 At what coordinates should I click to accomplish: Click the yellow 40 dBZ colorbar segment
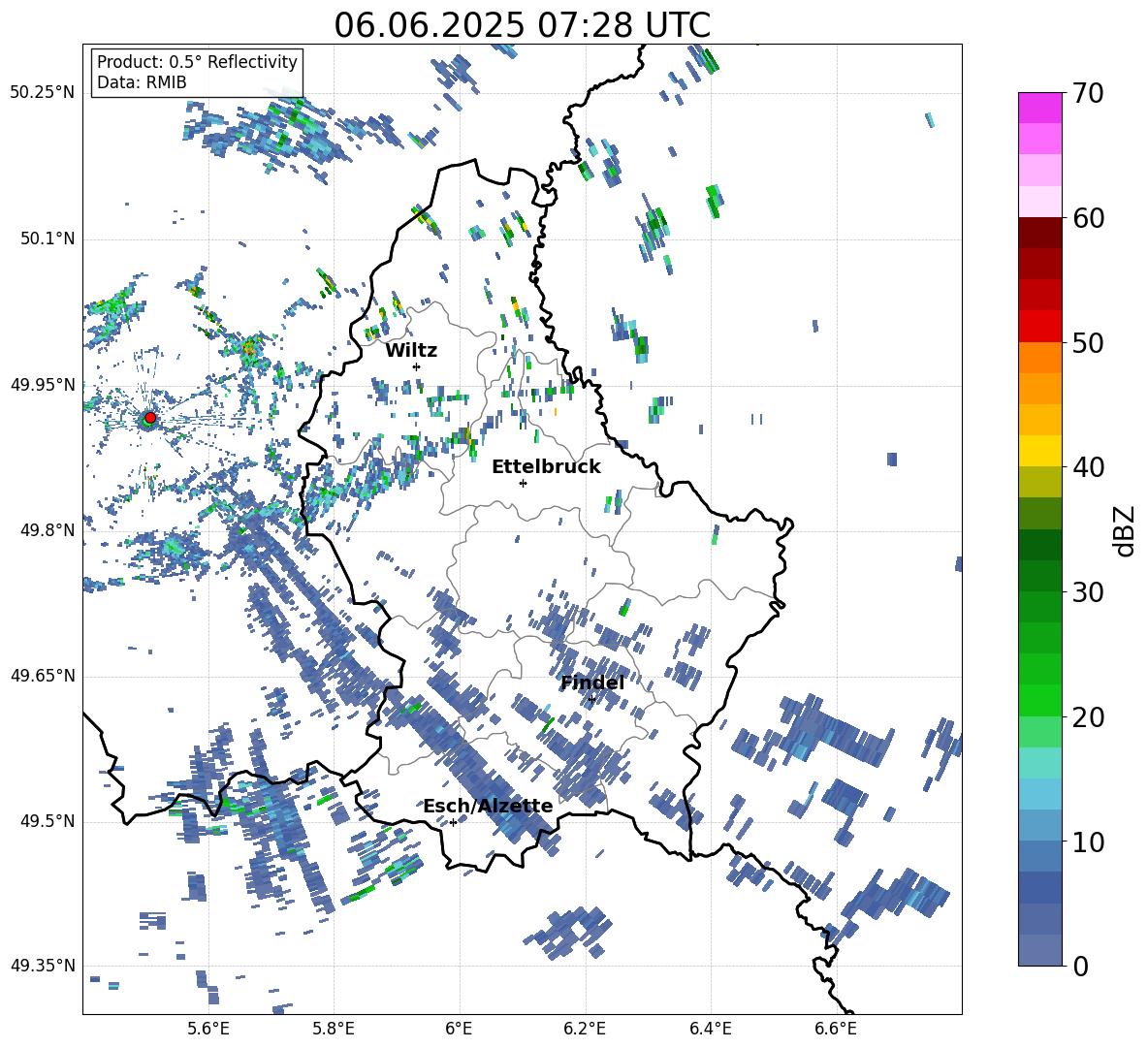point(1039,452)
